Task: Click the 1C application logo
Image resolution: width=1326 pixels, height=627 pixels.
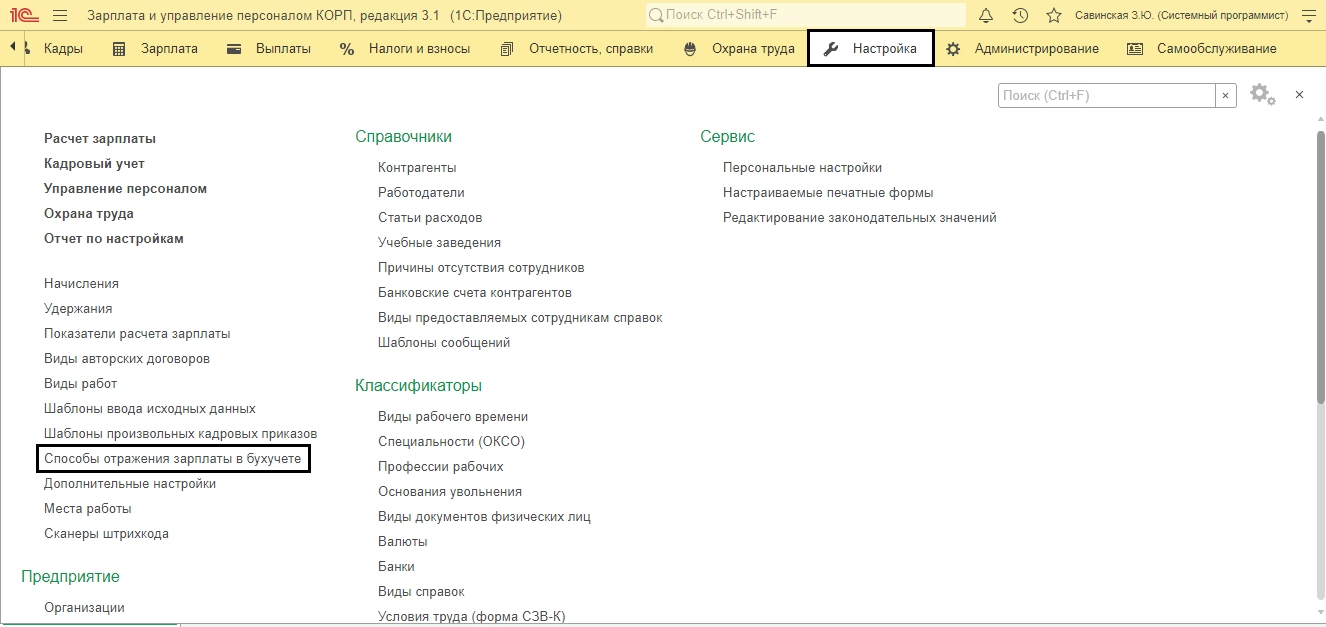Action: [22, 16]
